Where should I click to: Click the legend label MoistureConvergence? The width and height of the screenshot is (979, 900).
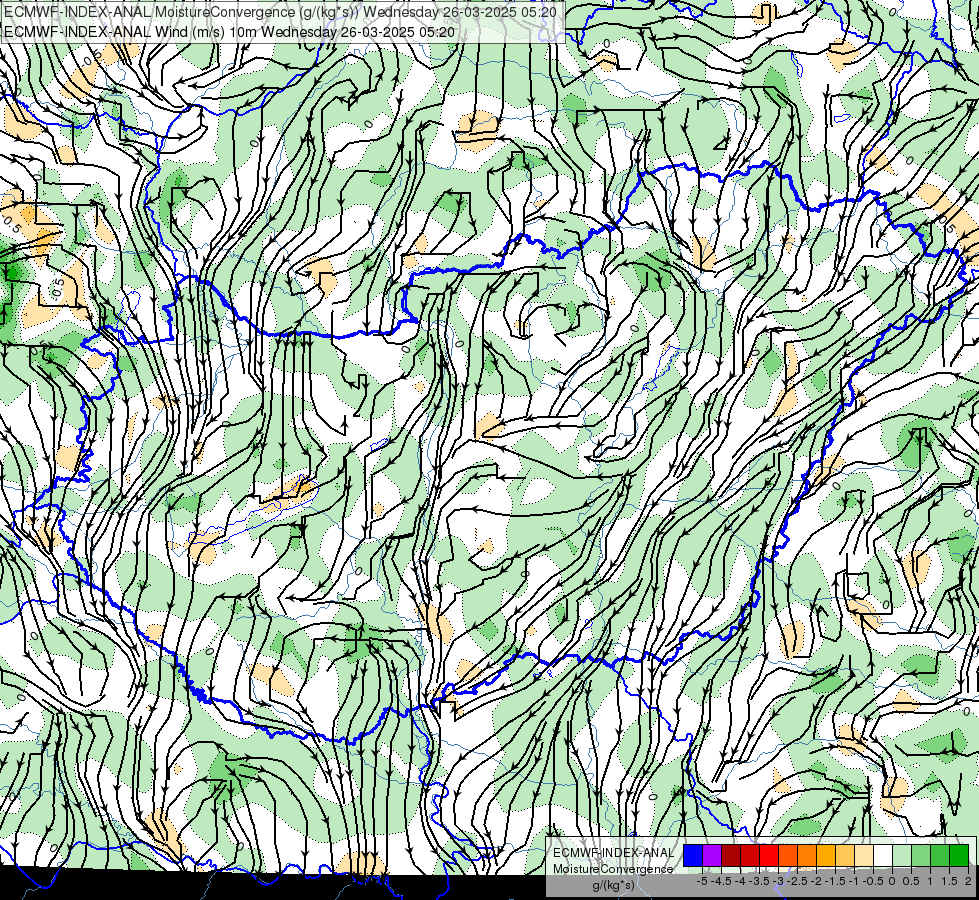[613, 869]
